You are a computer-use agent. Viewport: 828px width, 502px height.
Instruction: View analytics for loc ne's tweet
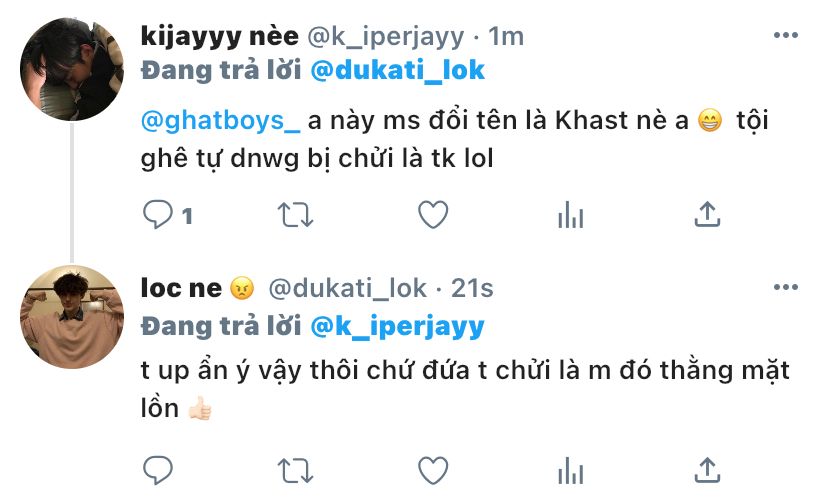pyautogui.click(x=570, y=470)
